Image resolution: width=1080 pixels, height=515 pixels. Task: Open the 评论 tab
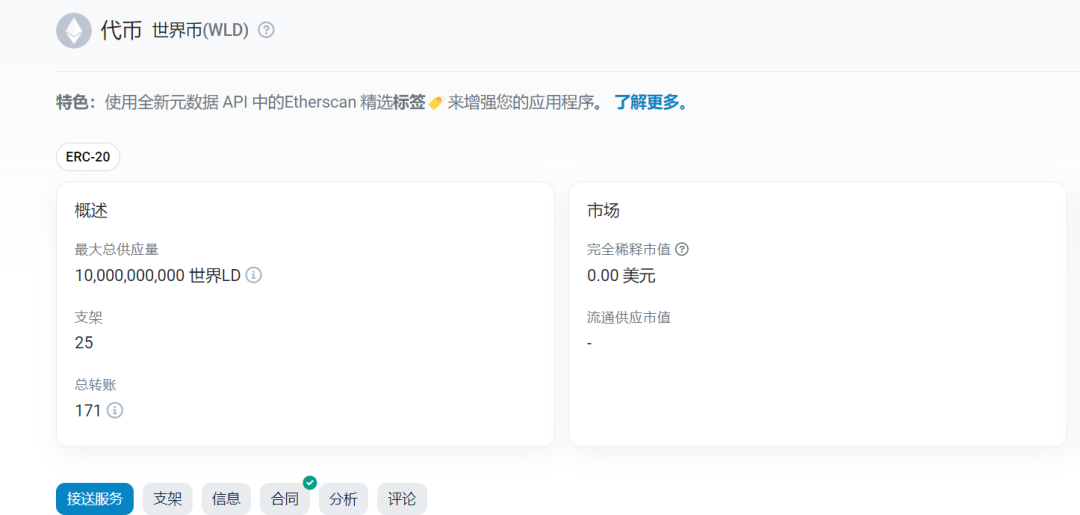402,499
